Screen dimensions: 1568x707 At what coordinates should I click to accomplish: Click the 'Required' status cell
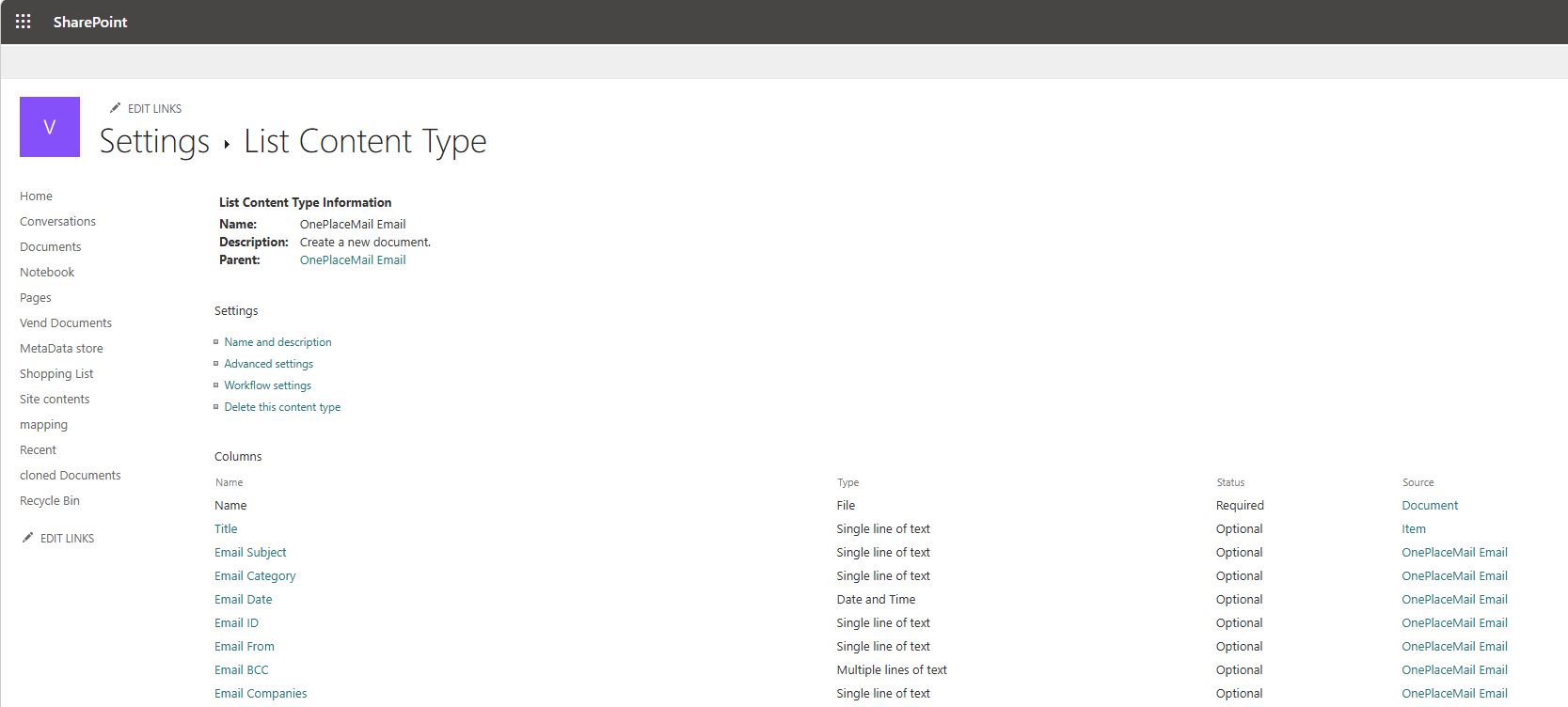coord(1240,506)
